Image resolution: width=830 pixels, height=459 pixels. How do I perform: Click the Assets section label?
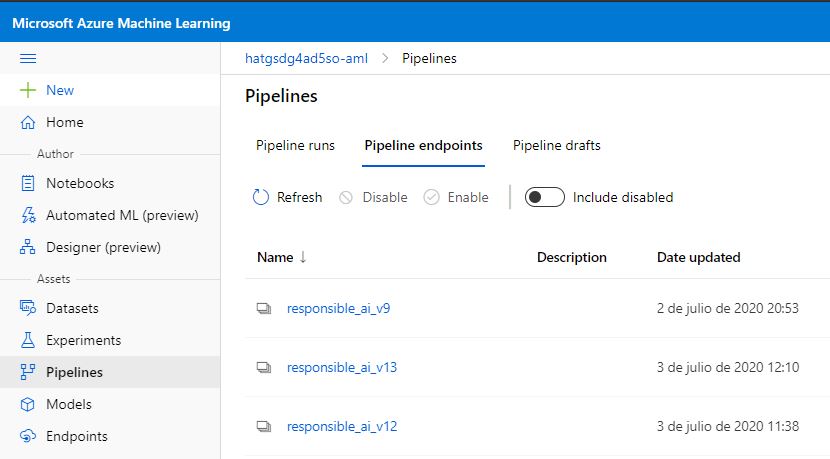click(x=53, y=279)
